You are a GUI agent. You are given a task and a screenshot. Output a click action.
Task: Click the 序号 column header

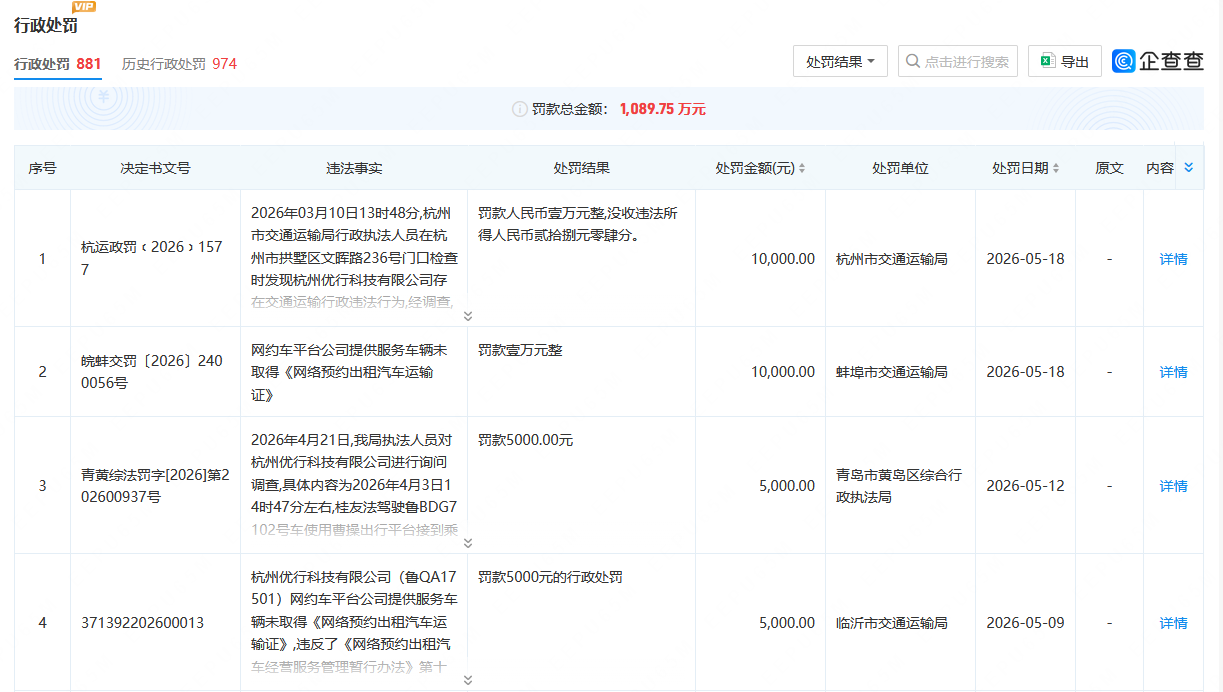point(42,168)
